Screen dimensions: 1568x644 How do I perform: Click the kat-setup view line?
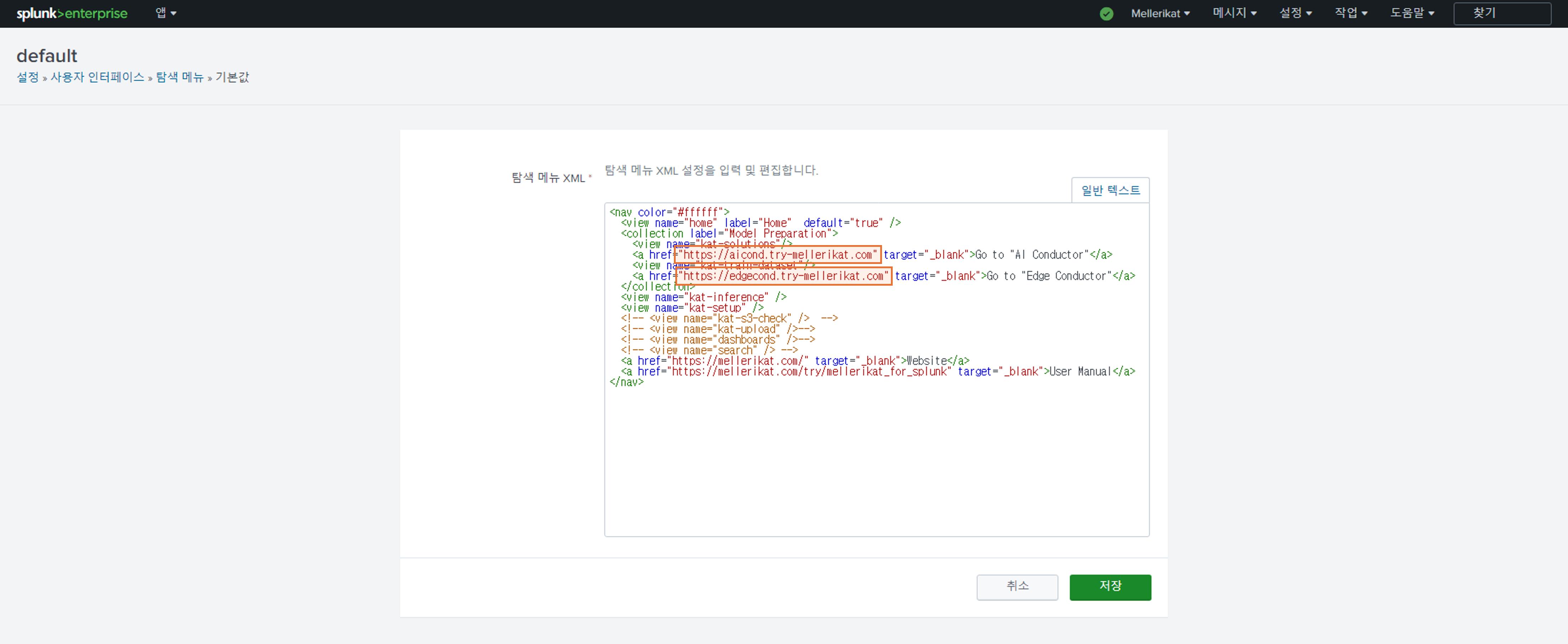click(x=692, y=308)
